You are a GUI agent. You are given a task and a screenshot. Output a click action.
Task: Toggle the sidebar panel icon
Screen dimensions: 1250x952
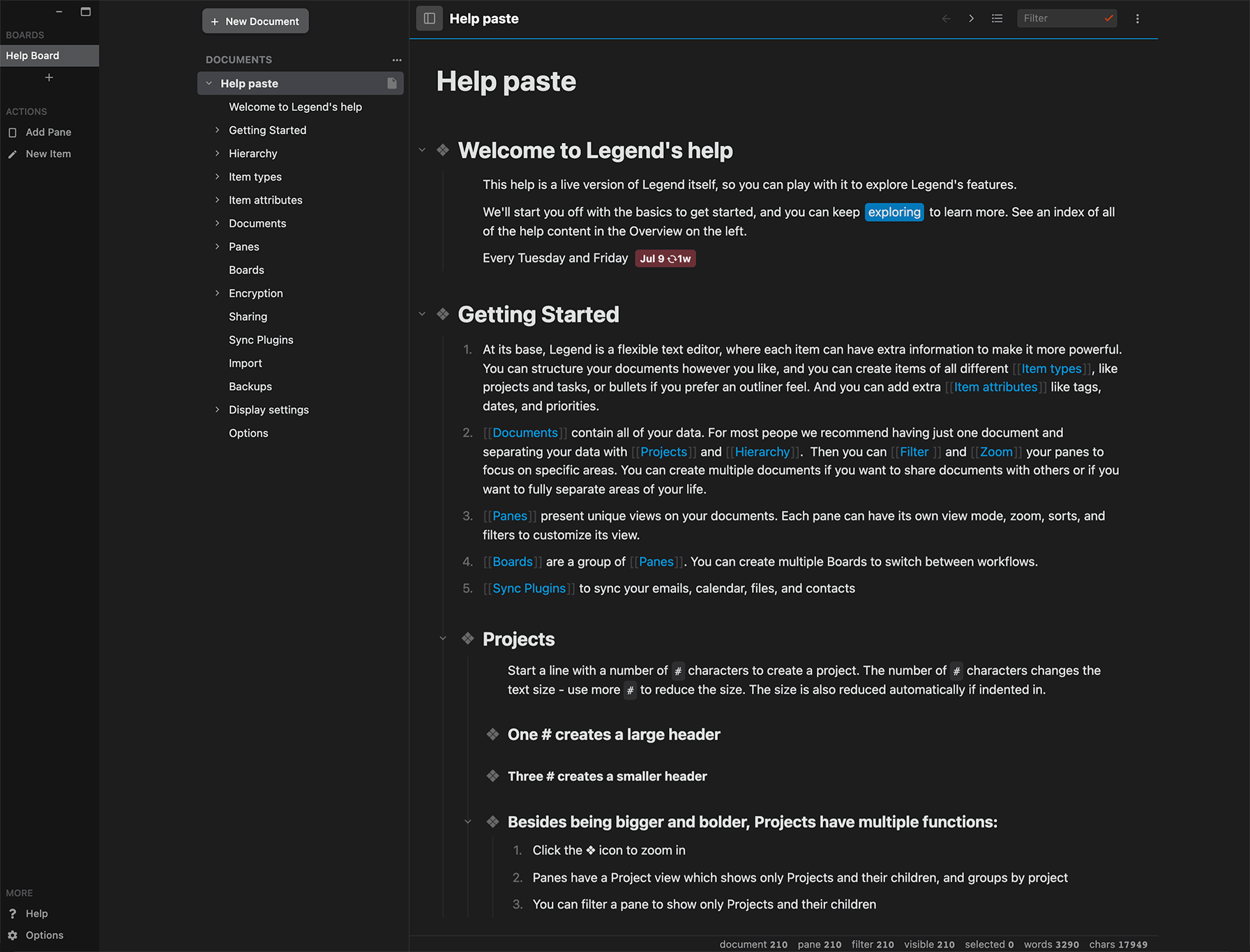point(429,19)
